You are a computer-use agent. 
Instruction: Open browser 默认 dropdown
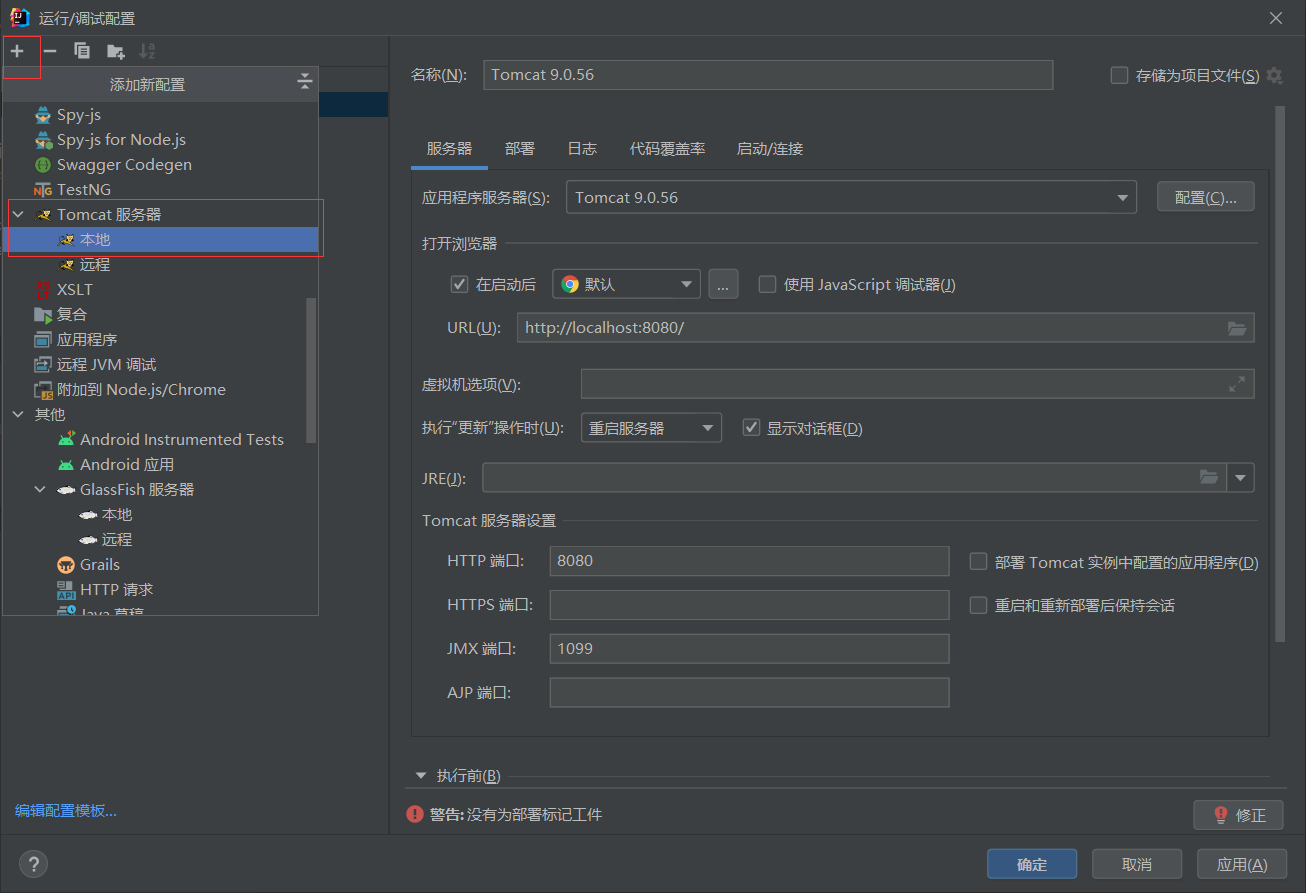[x=627, y=284]
